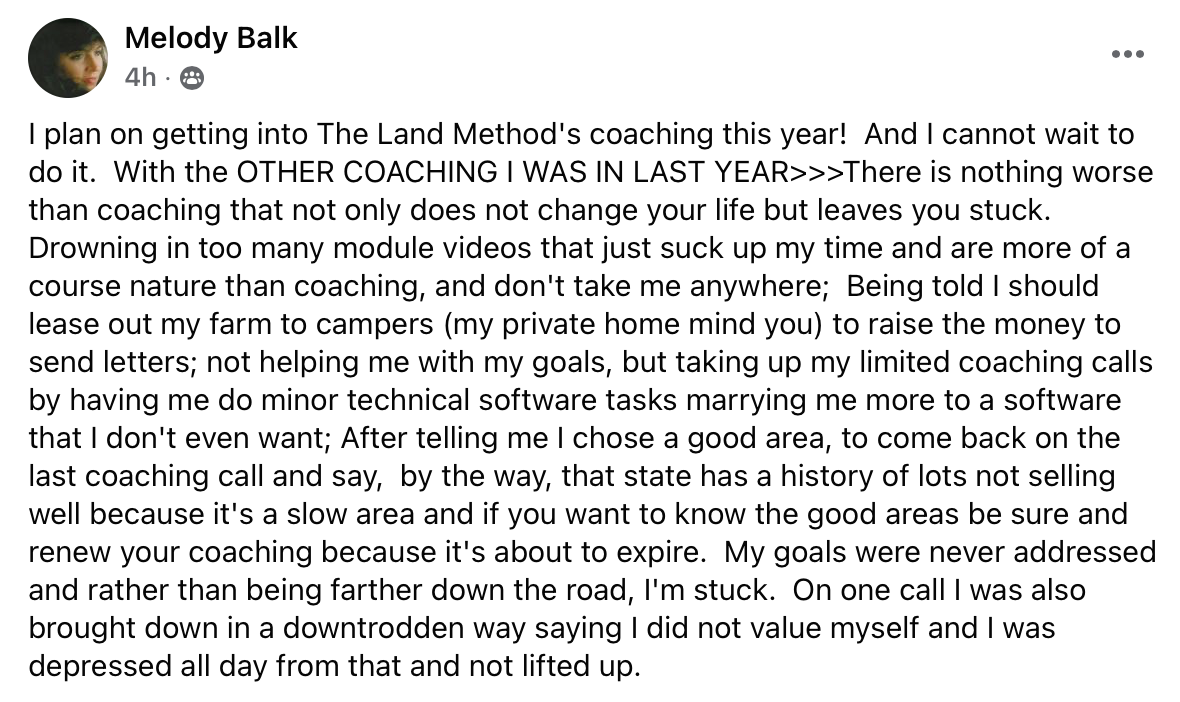This screenshot has height=702, width=1180.
Task: Click the Melody Balk author name
Action: (211, 38)
